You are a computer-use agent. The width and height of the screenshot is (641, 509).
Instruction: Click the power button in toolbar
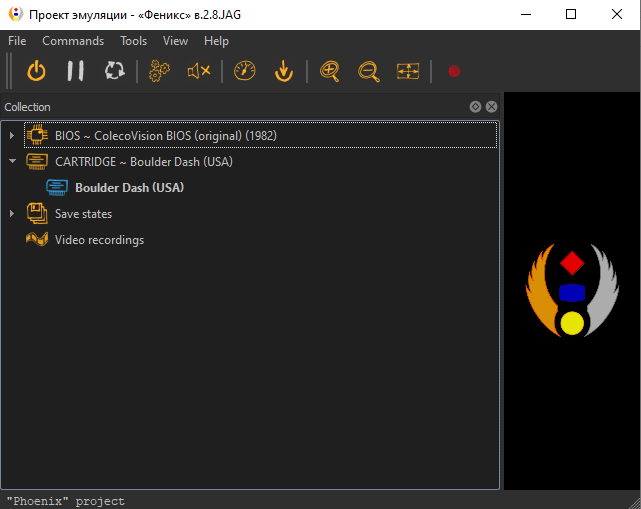click(36, 71)
